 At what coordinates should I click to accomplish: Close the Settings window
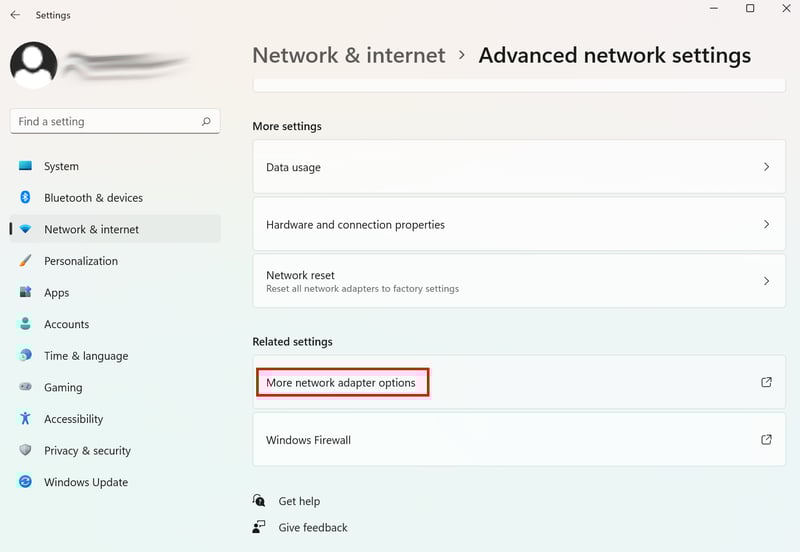pyautogui.click(x=787, y=8)
